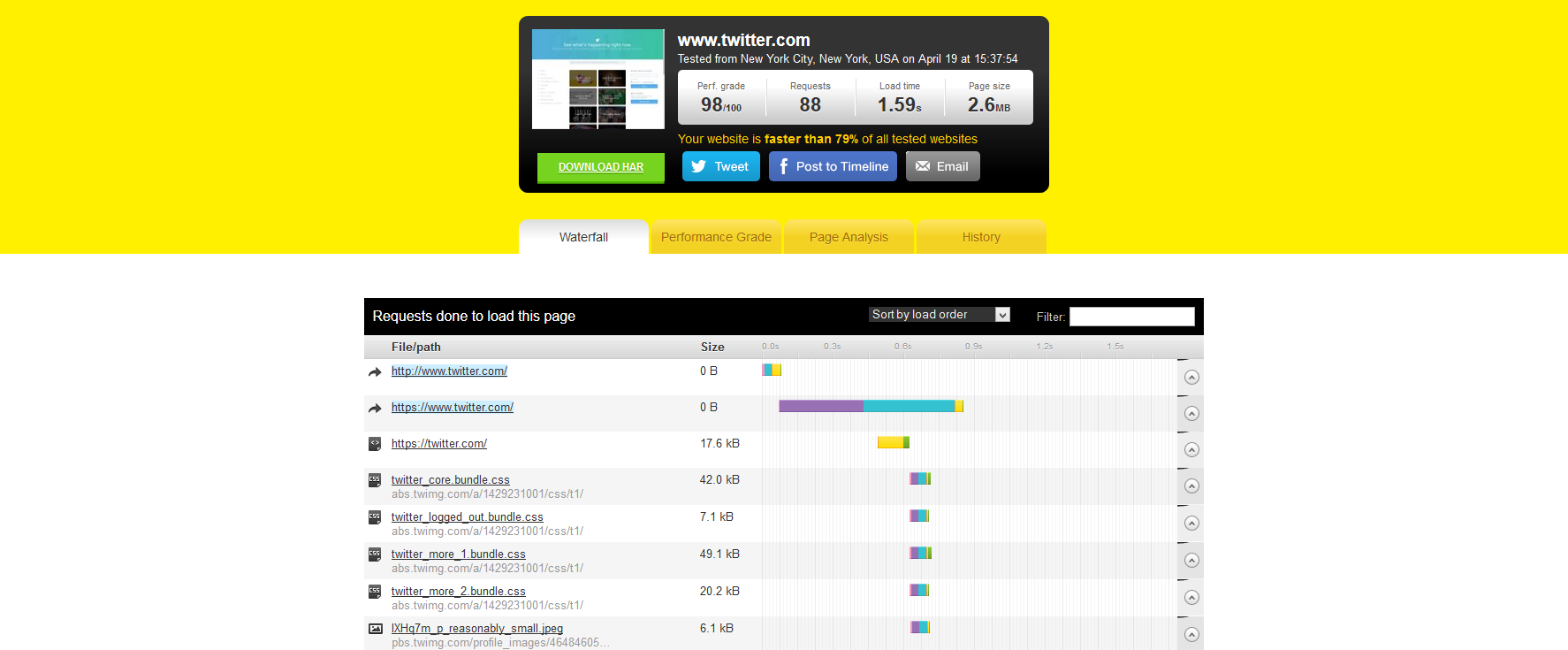Open twitter_more_1.bundle.css file link
Screen dimensions: 1568x650
tap(459, 554)
